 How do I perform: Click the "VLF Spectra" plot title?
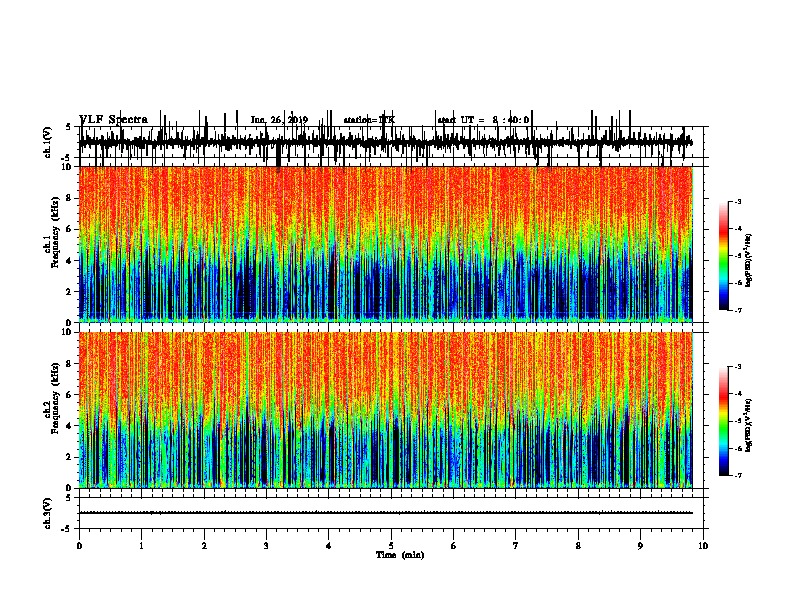tap(114, 120)
